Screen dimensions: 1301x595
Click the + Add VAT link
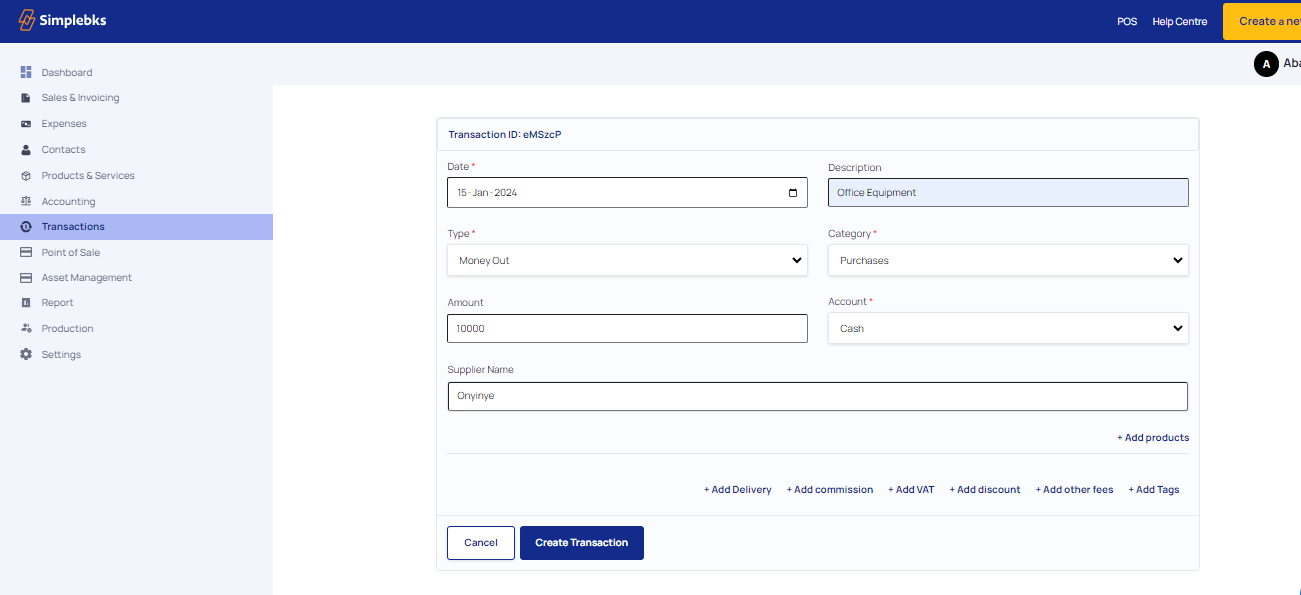pos(911,490)
